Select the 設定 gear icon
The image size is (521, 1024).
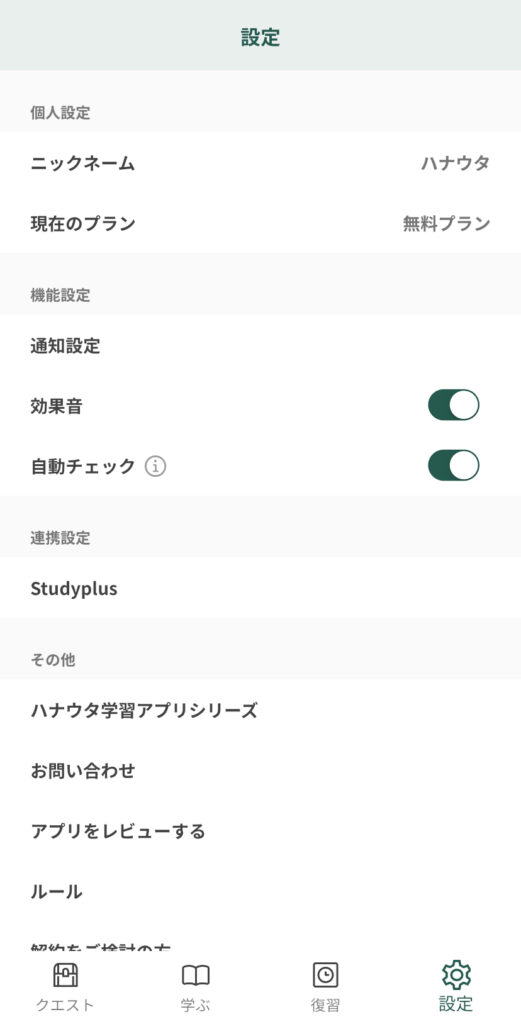point(456,975)
